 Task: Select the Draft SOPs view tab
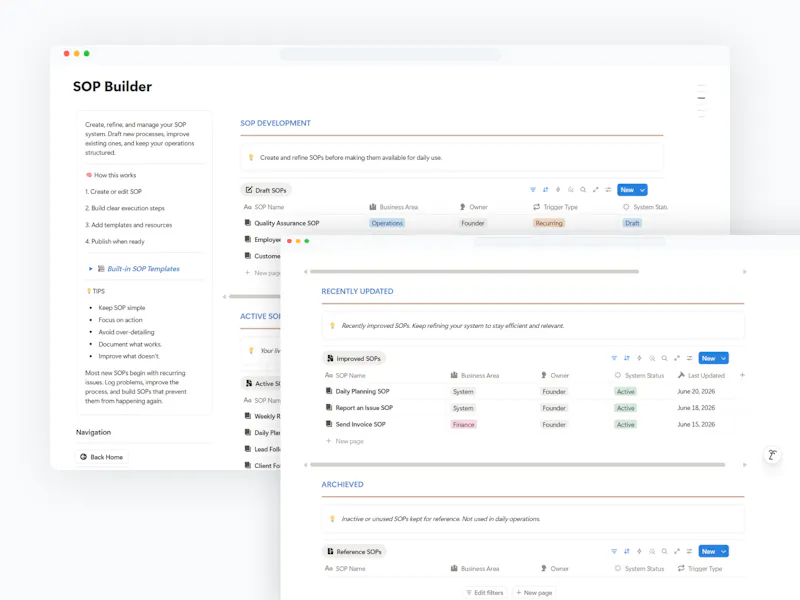coord(266,190)
